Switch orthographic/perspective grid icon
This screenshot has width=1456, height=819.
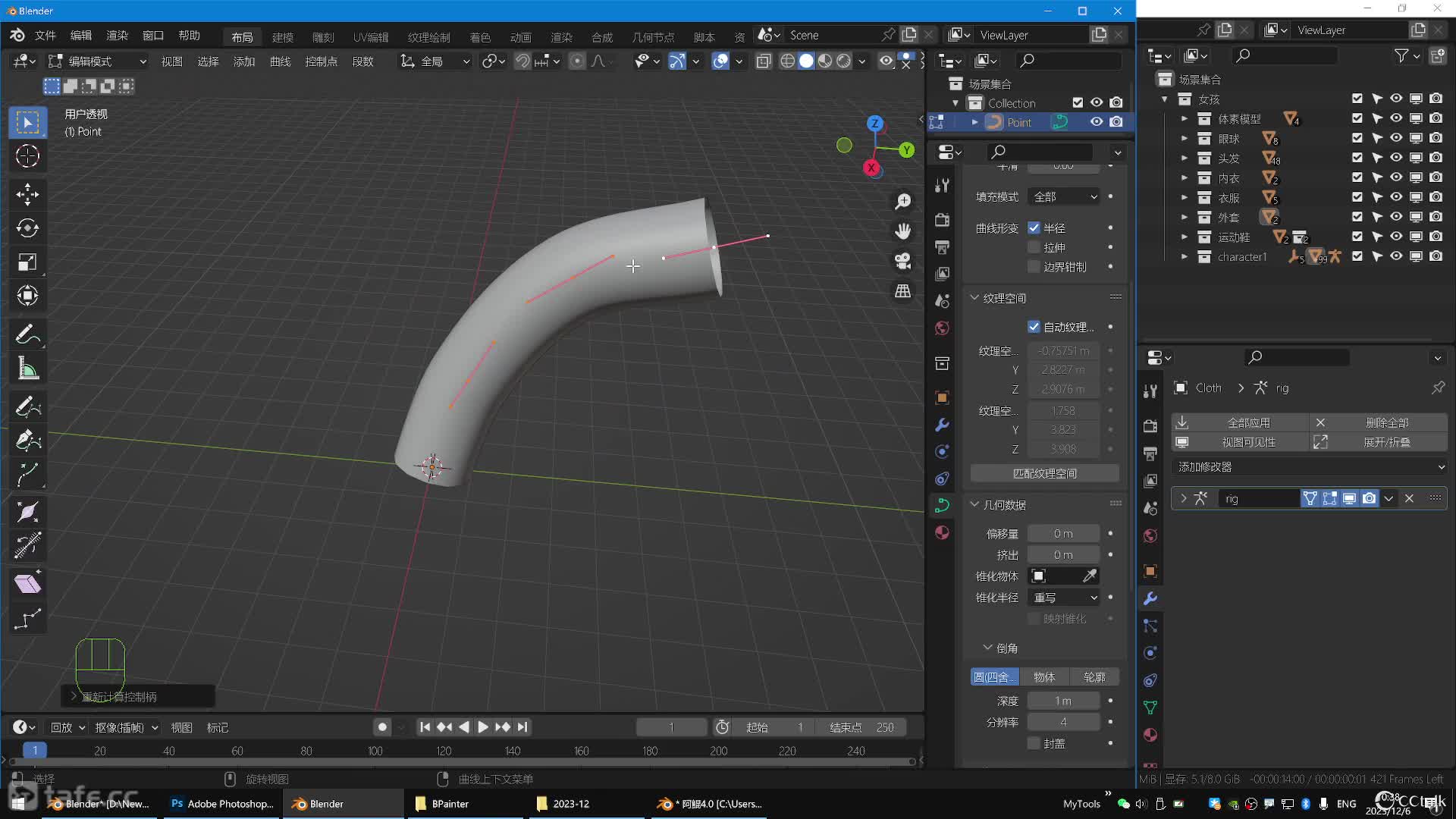point(902,291)
